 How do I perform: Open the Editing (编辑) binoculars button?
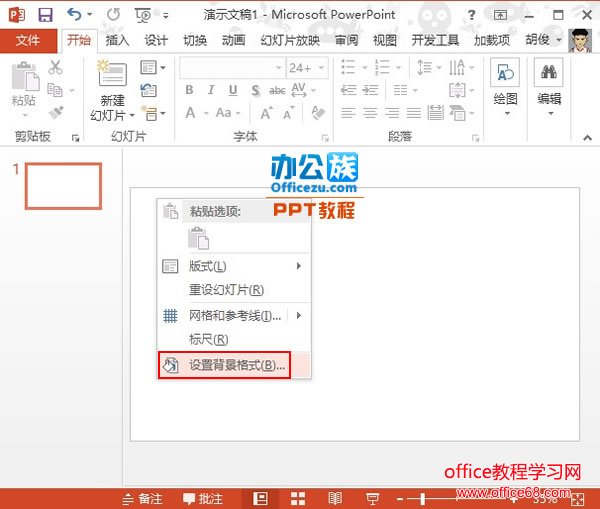[x=549, y=88]
